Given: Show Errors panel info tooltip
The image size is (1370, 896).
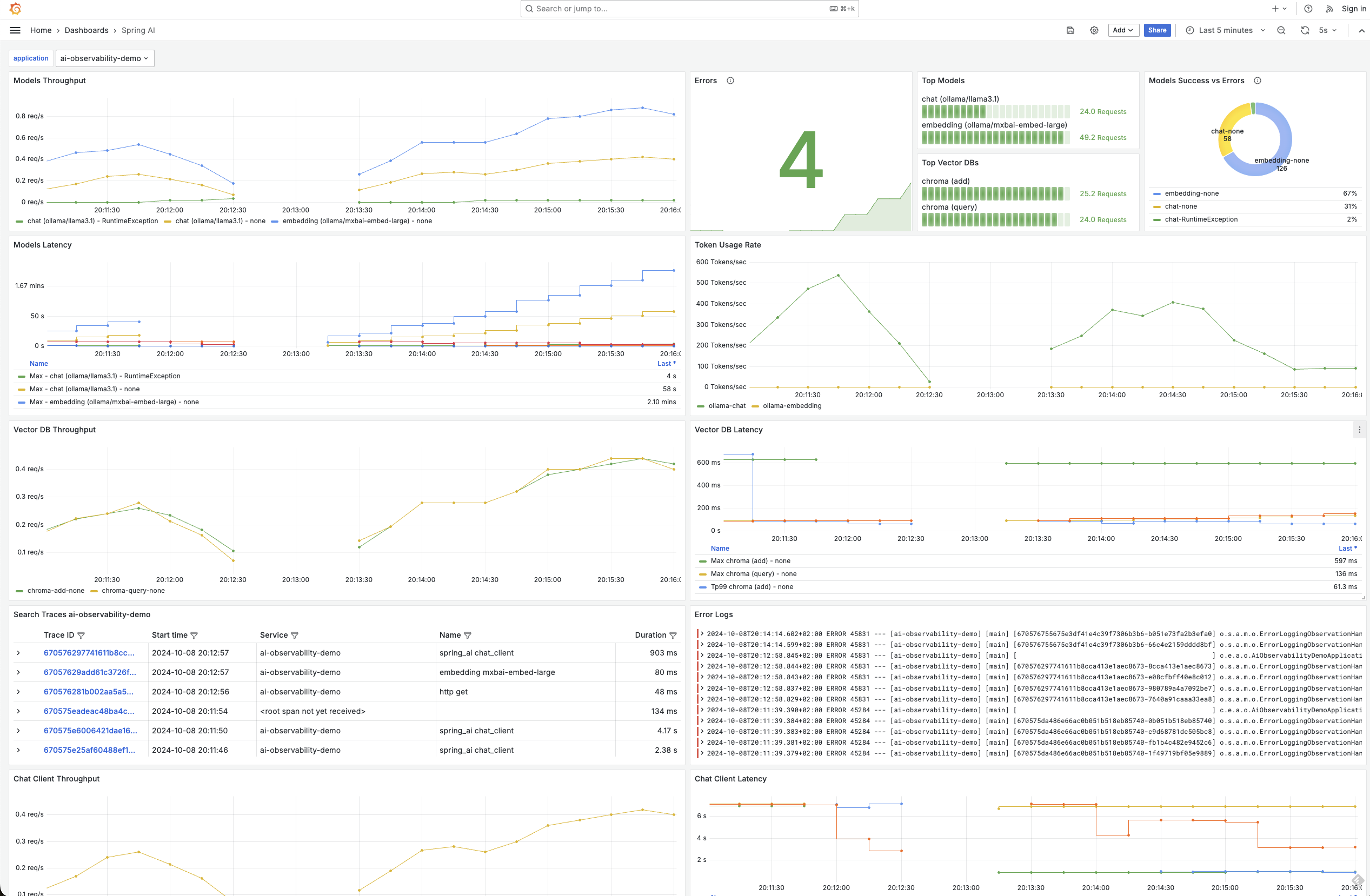Looking at the screenshot, I should pyautogui.click(x=730, y=81).
